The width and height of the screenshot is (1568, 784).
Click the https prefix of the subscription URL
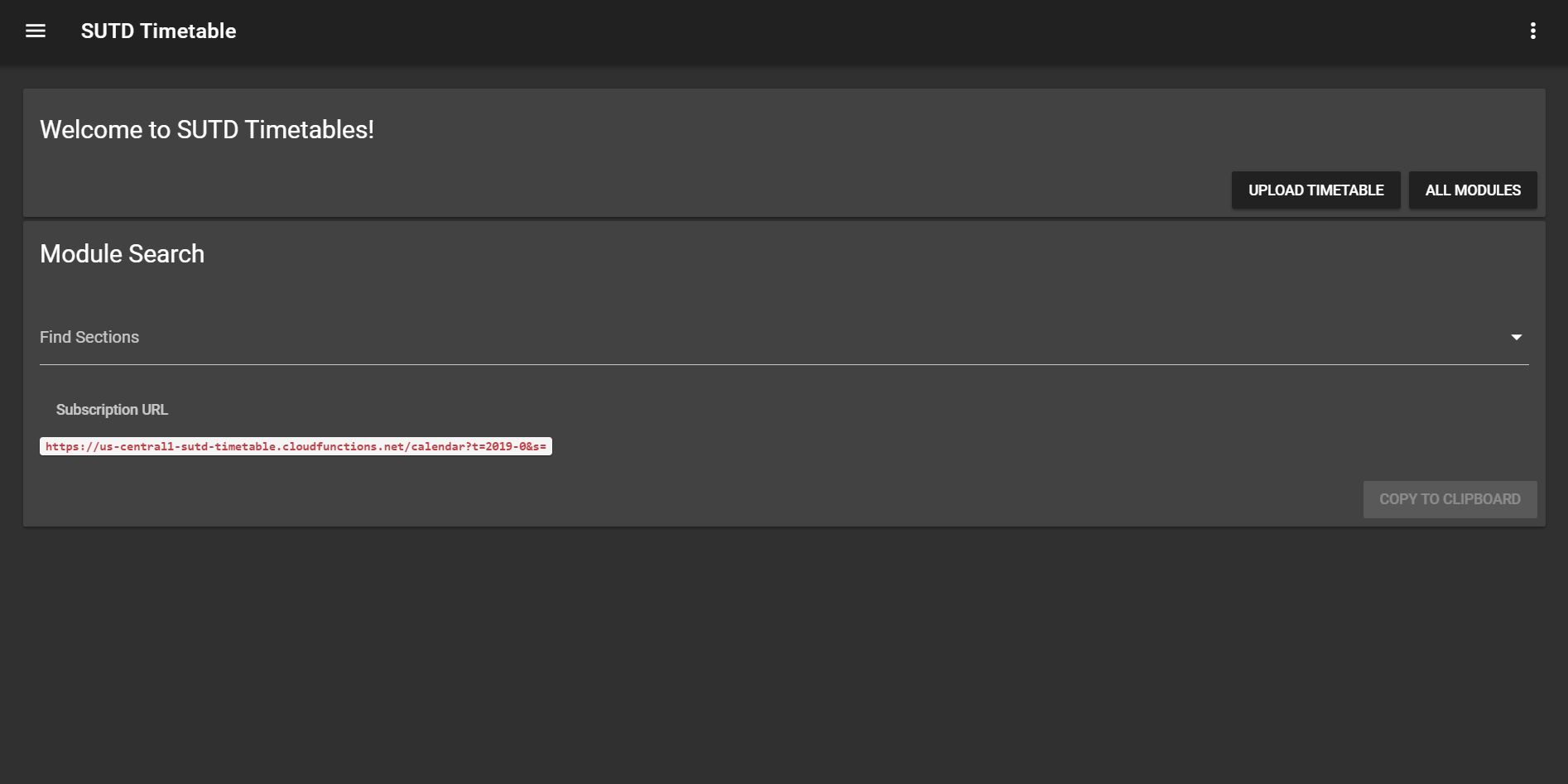(62, 446)
